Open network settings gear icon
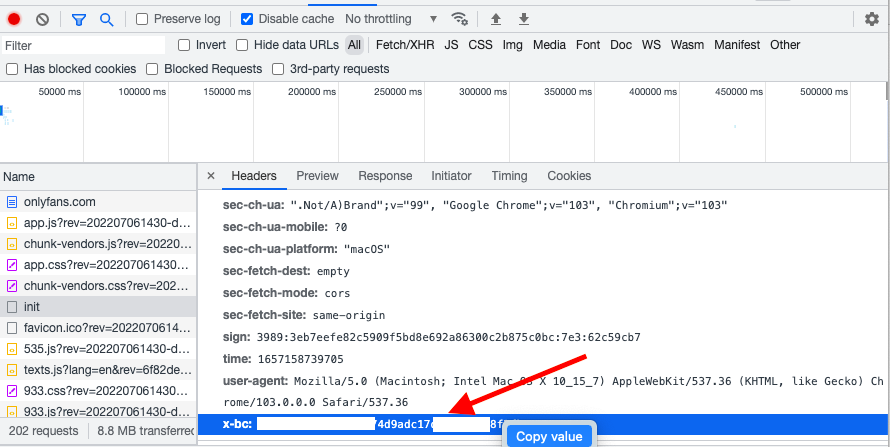The image size is (890, 447). [872, 19]
